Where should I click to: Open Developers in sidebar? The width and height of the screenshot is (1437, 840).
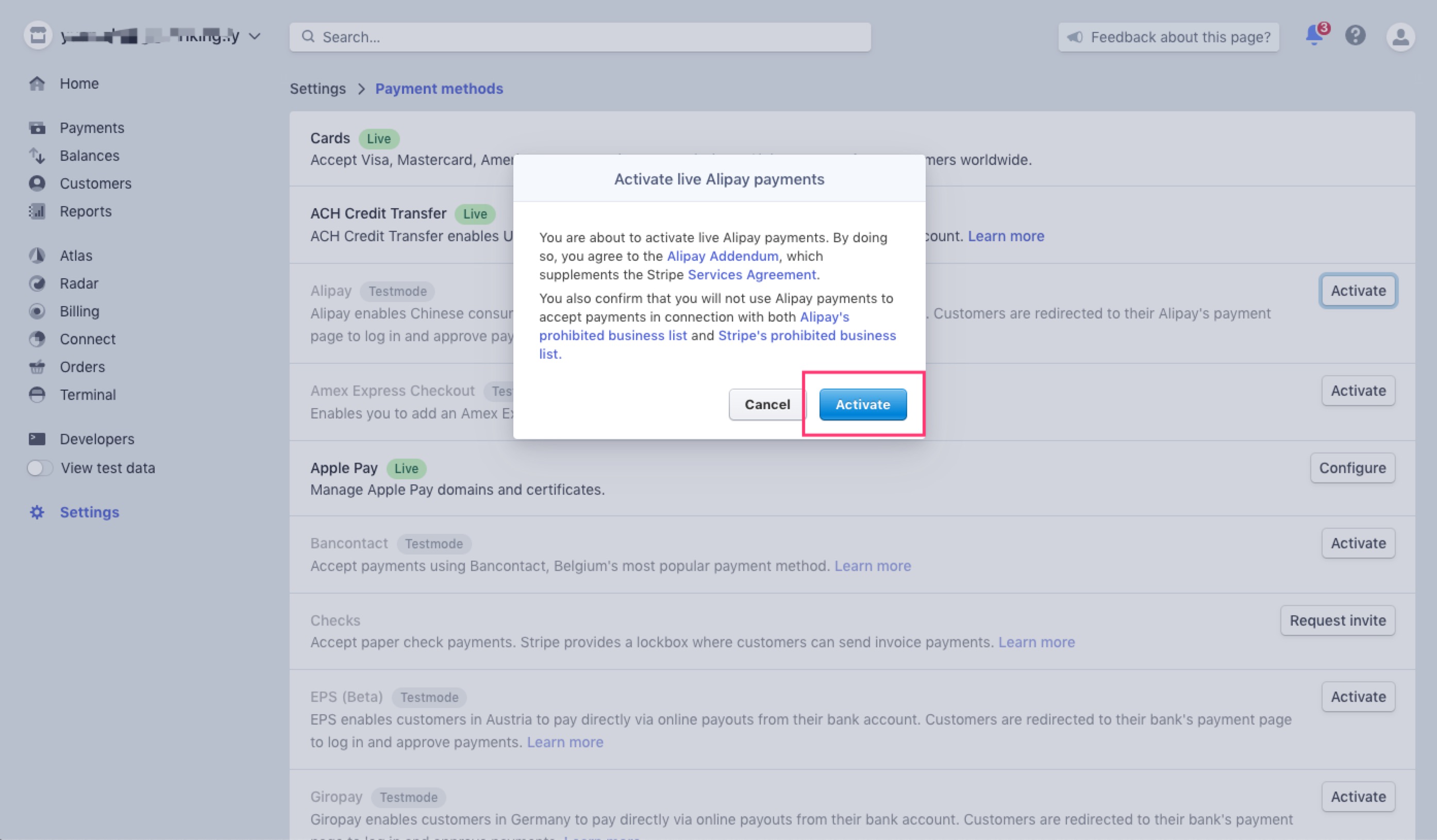[x=97, y=439]
